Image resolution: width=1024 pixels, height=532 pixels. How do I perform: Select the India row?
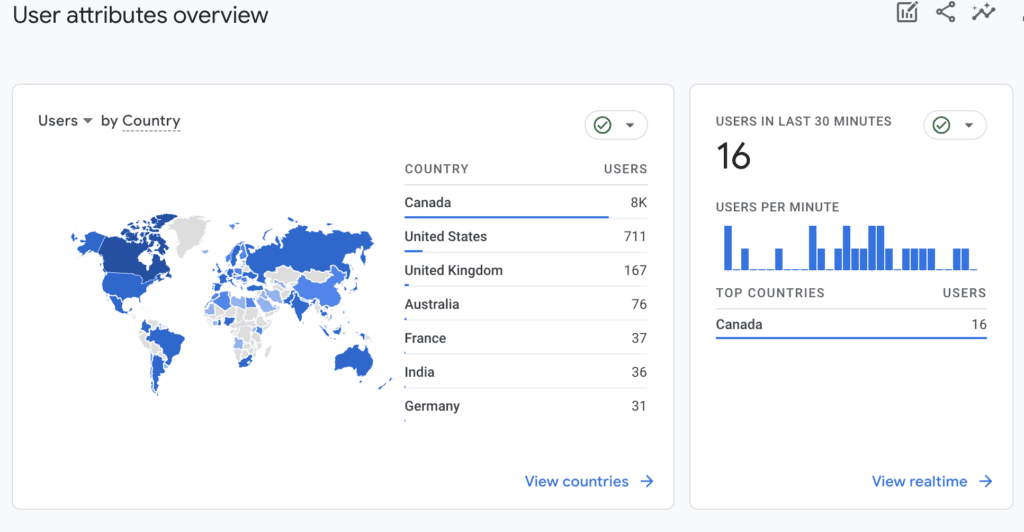pyautogui.click(x=526, y=372)
